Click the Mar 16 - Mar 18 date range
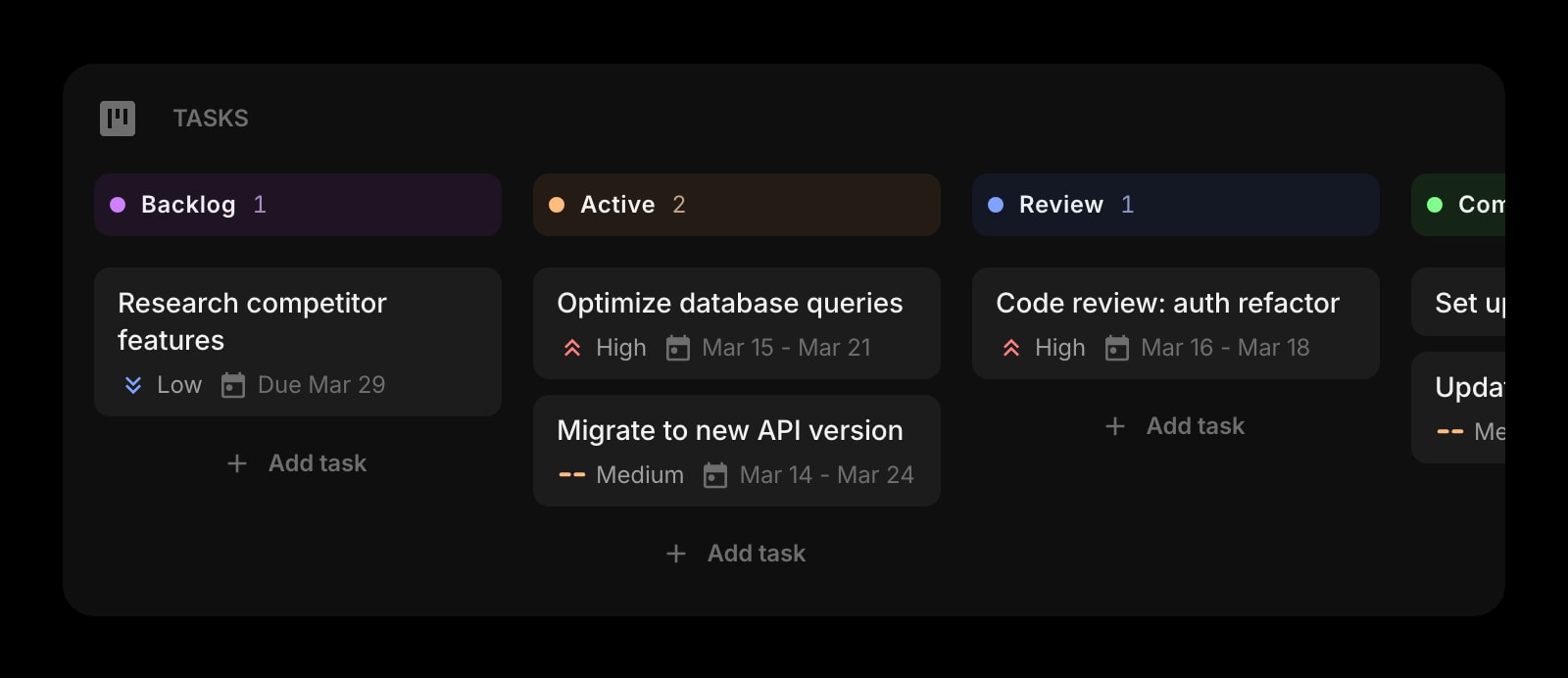Viewport: 1568px width, 678px height. coord(1226,348)
